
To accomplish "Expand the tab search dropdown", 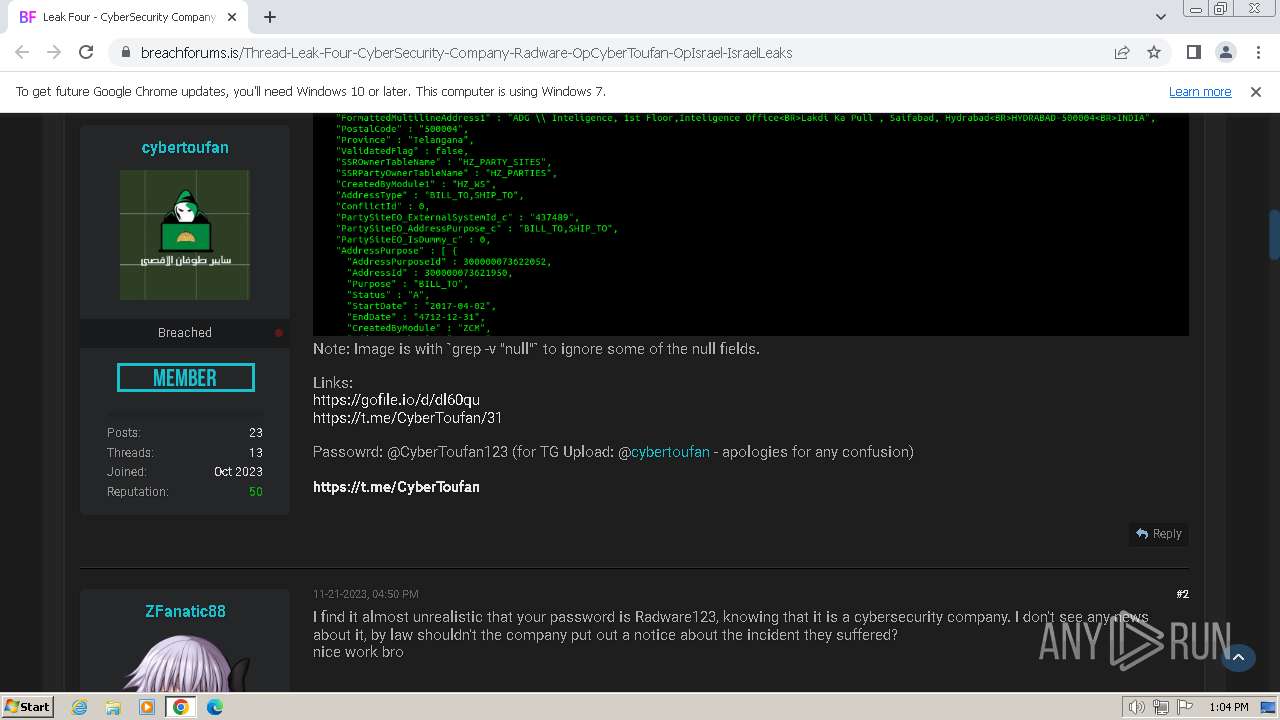I will click(x=1161, y=17).
